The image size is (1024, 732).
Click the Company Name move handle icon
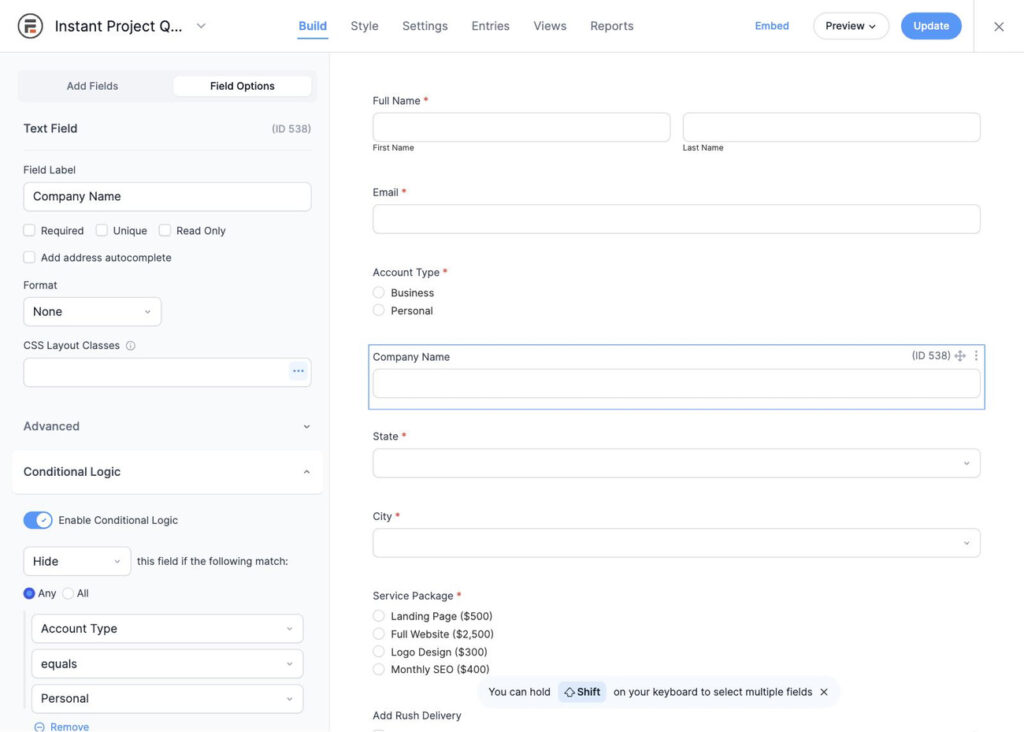coord(959,356)
